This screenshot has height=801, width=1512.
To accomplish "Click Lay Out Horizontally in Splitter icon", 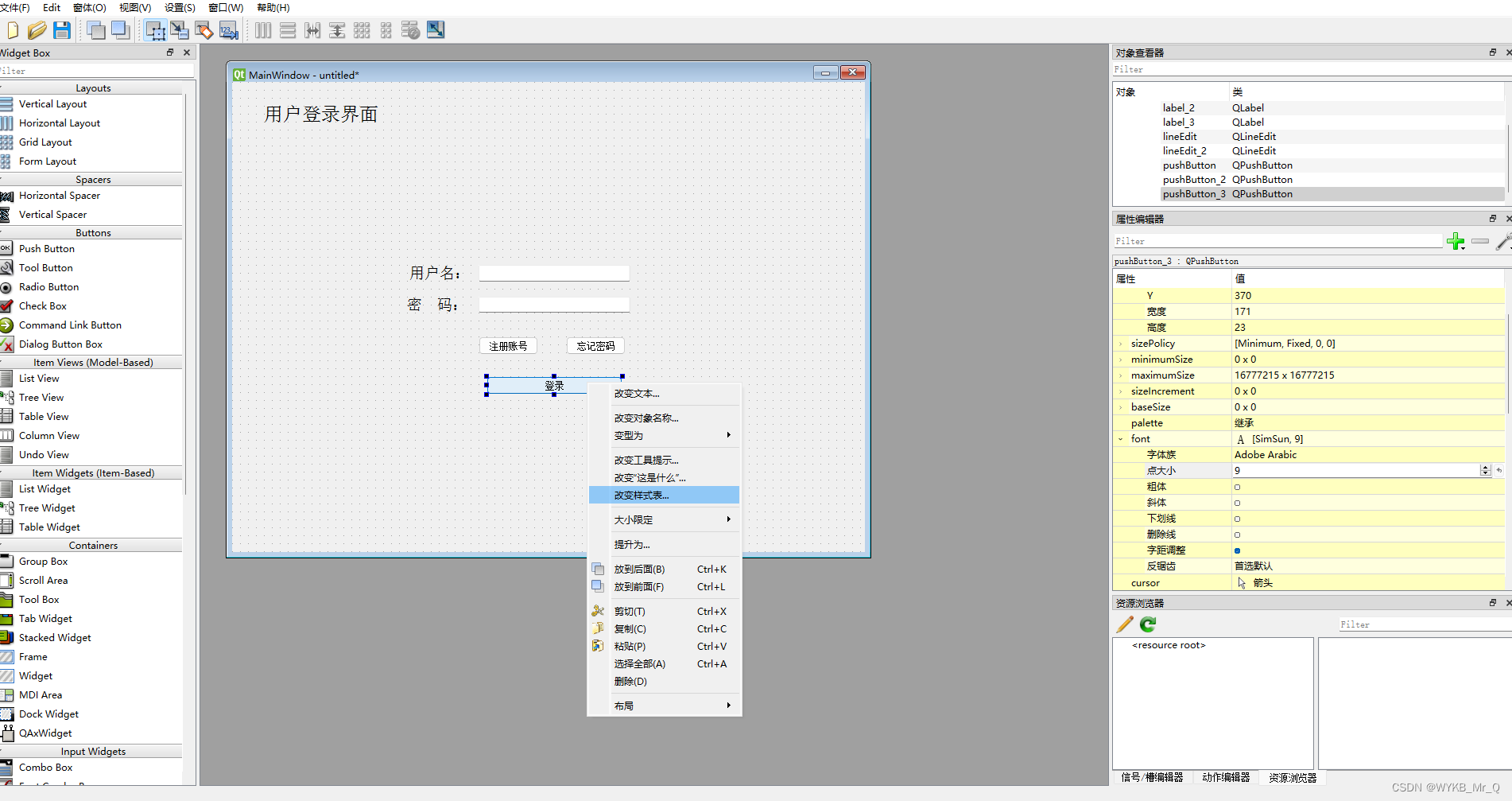I will coord(312,30).
